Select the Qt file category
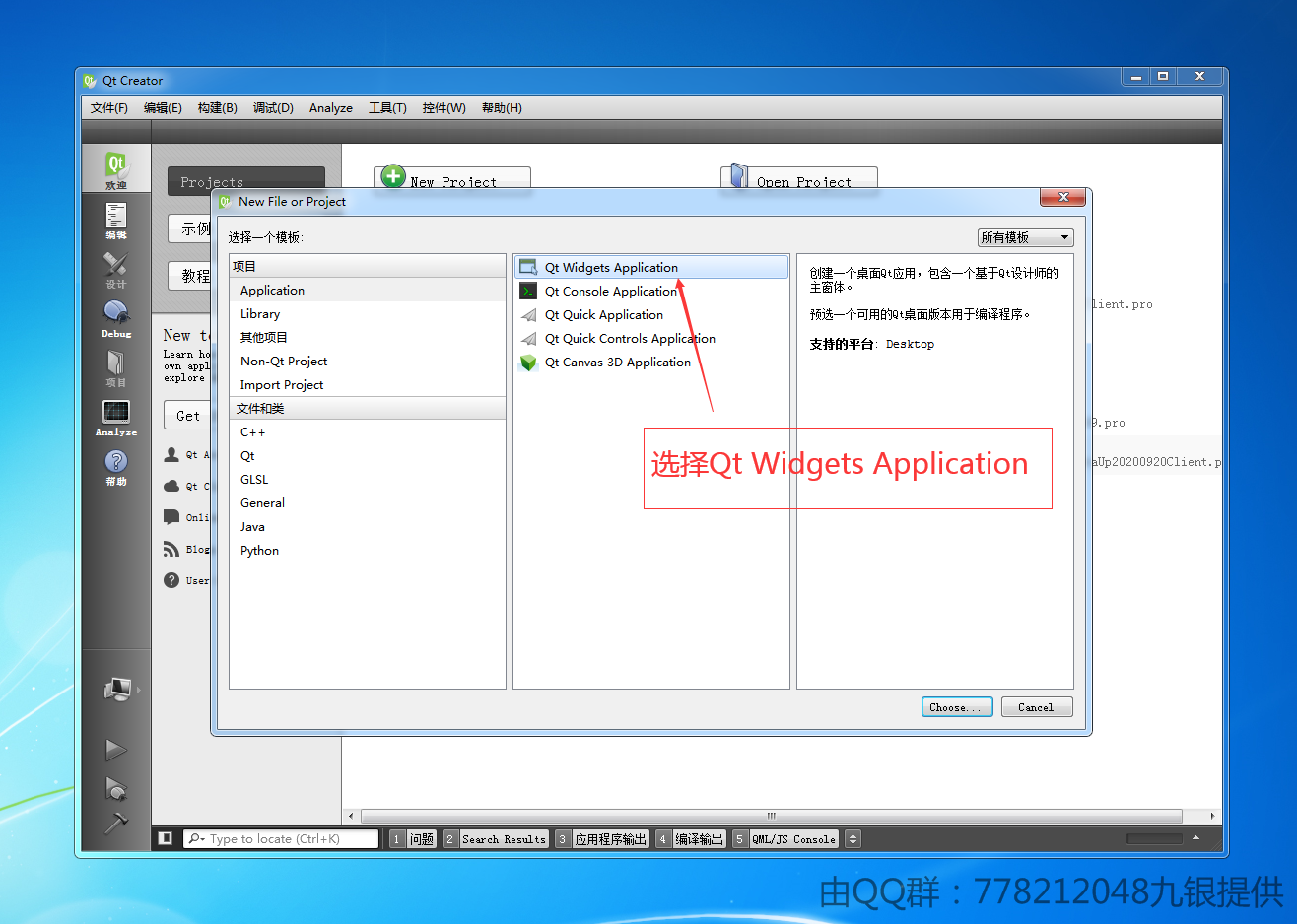This screenshot has width=1297, height=924. click(x=367, y=456)
